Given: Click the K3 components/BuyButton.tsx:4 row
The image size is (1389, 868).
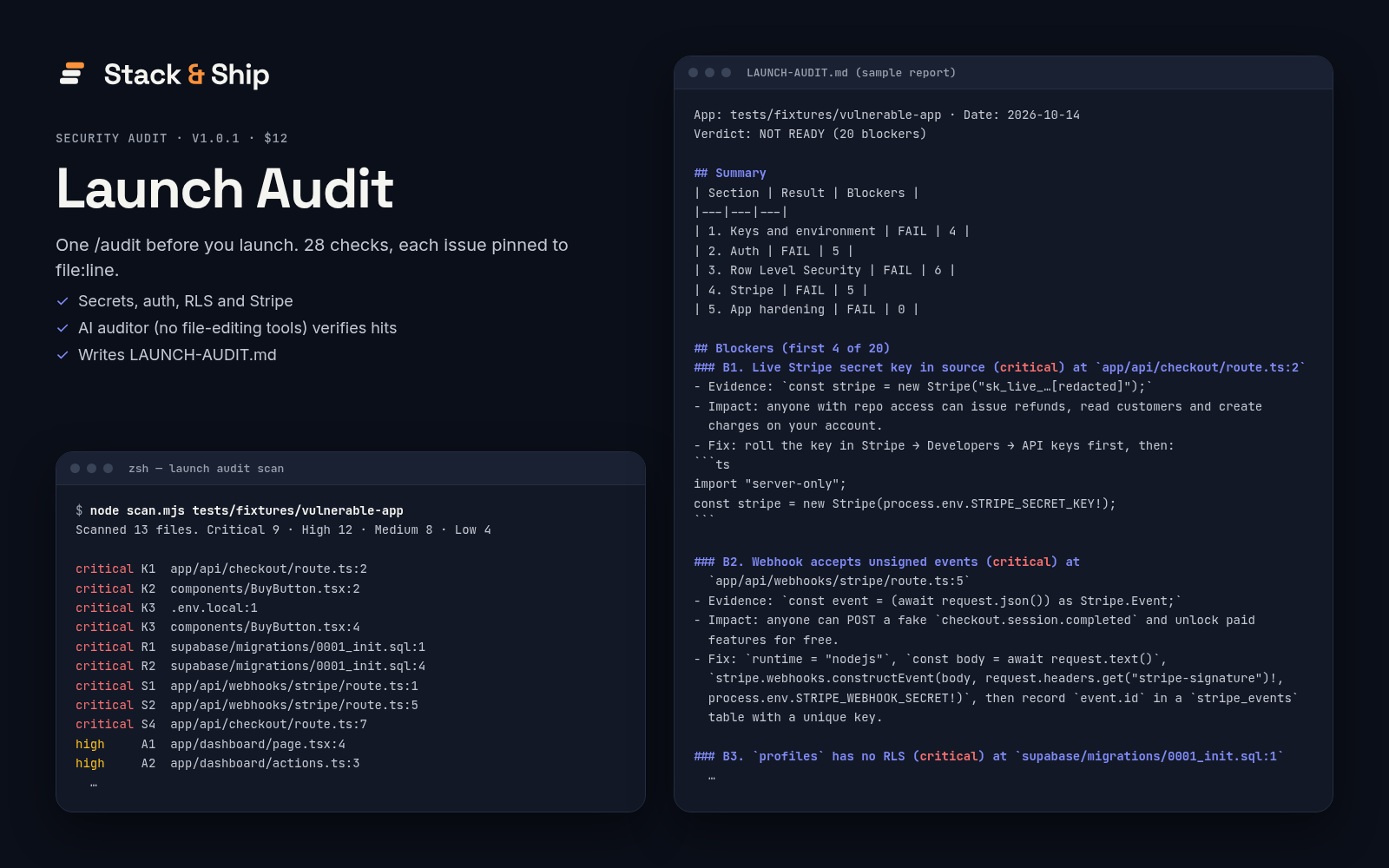Looking at the screenshot, I should tap(218, 627).
